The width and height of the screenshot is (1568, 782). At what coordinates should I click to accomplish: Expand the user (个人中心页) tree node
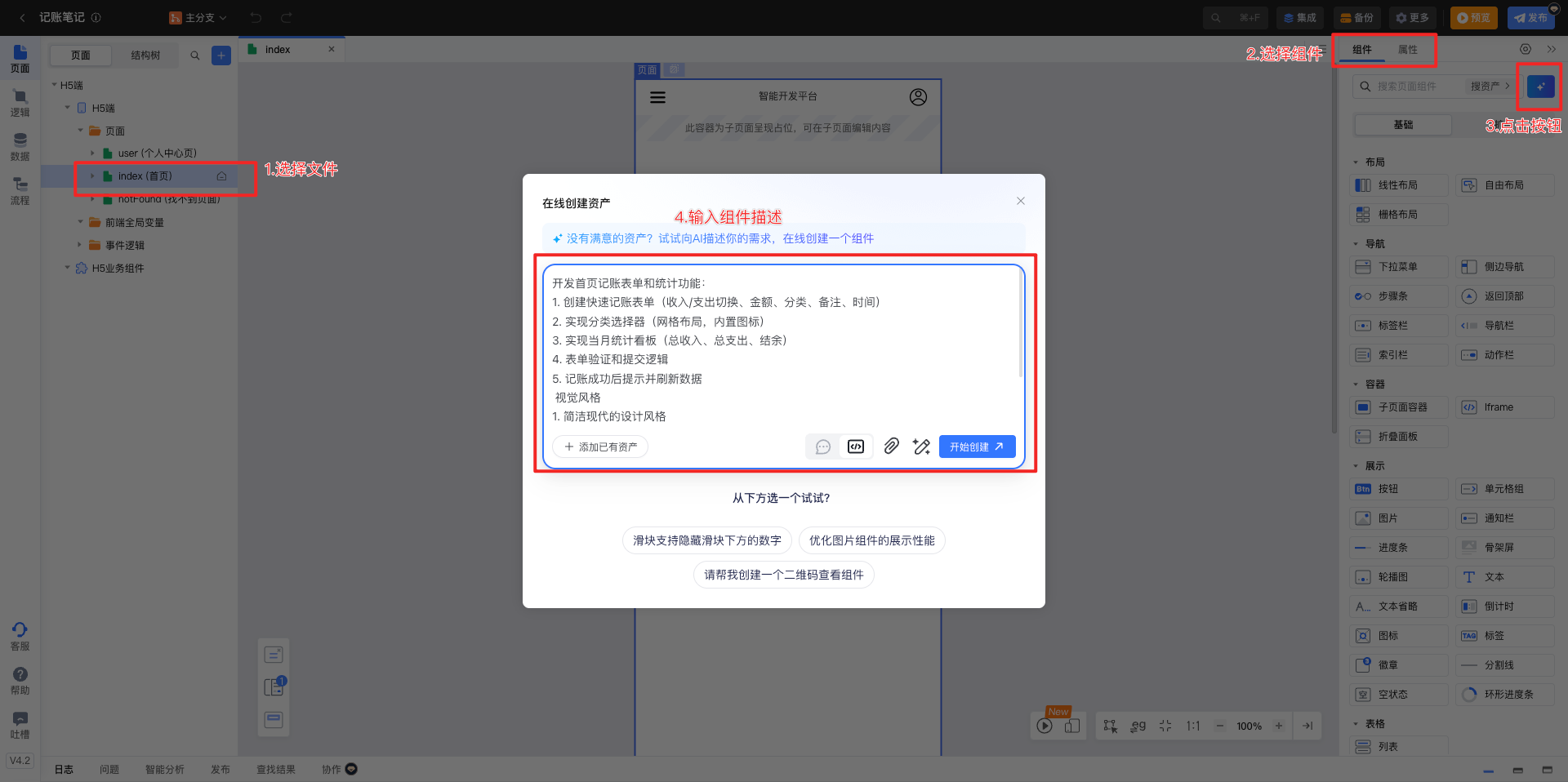pos(92,153)
